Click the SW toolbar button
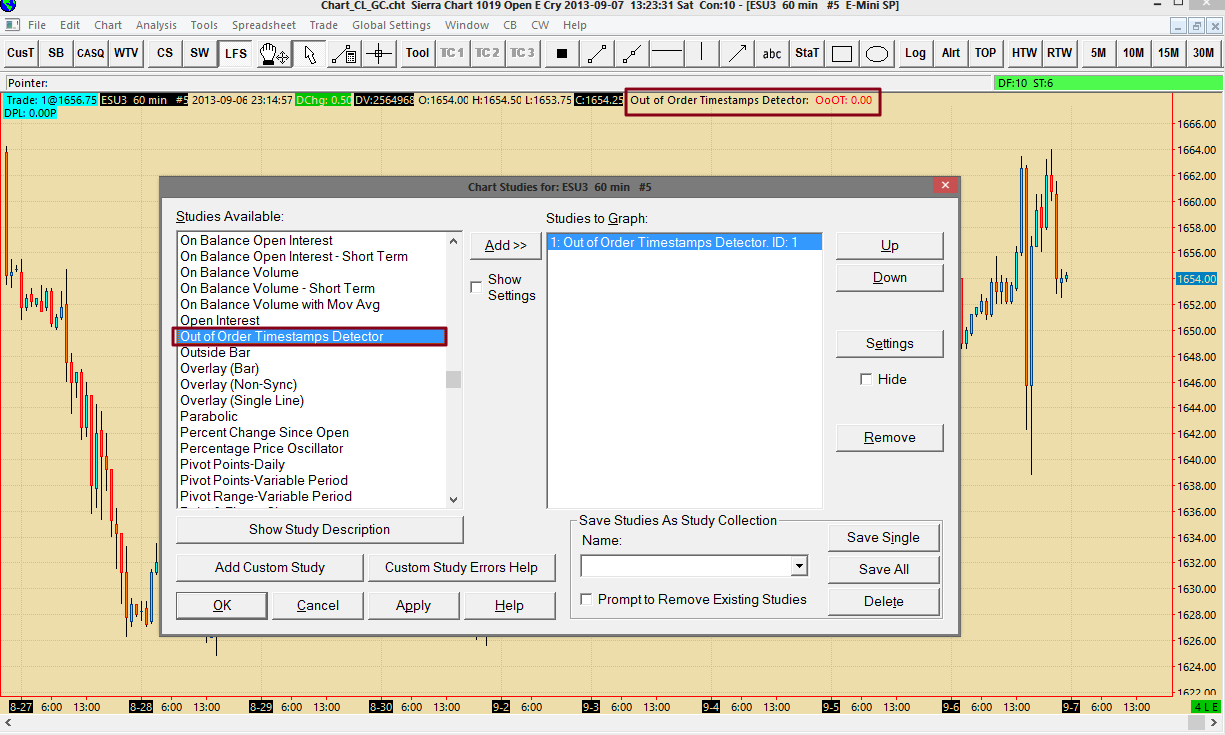This screenshot has height=735, width=1225. pyautogui.click(x=200, y=53)
